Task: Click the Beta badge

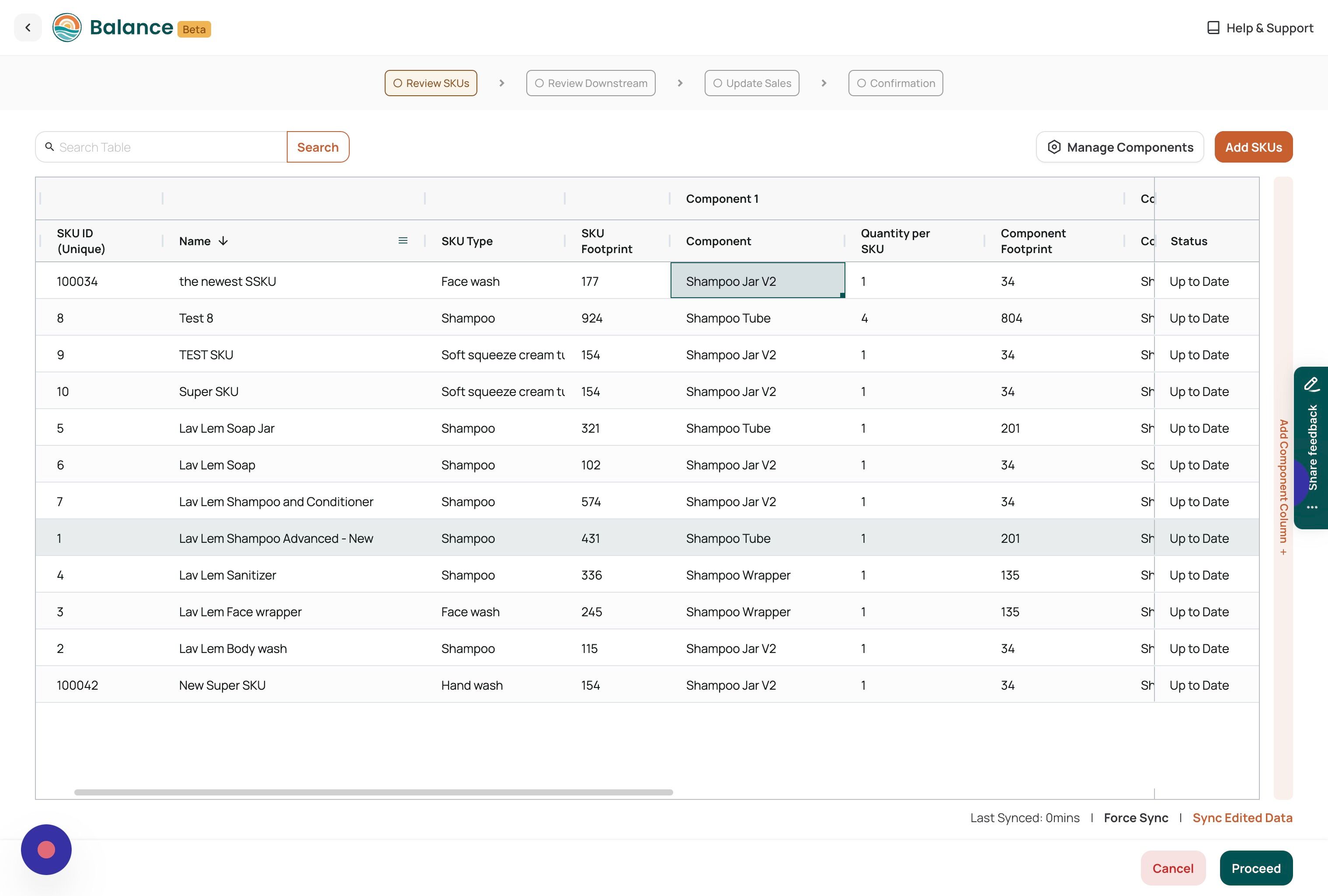Action: pyautogui.click(x=194, y=29)
